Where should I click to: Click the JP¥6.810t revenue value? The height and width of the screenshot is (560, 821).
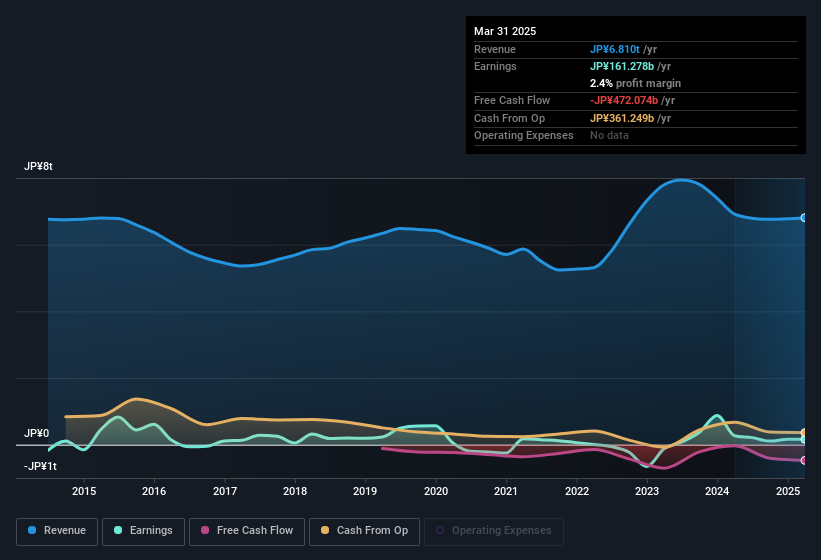[615, 49]
